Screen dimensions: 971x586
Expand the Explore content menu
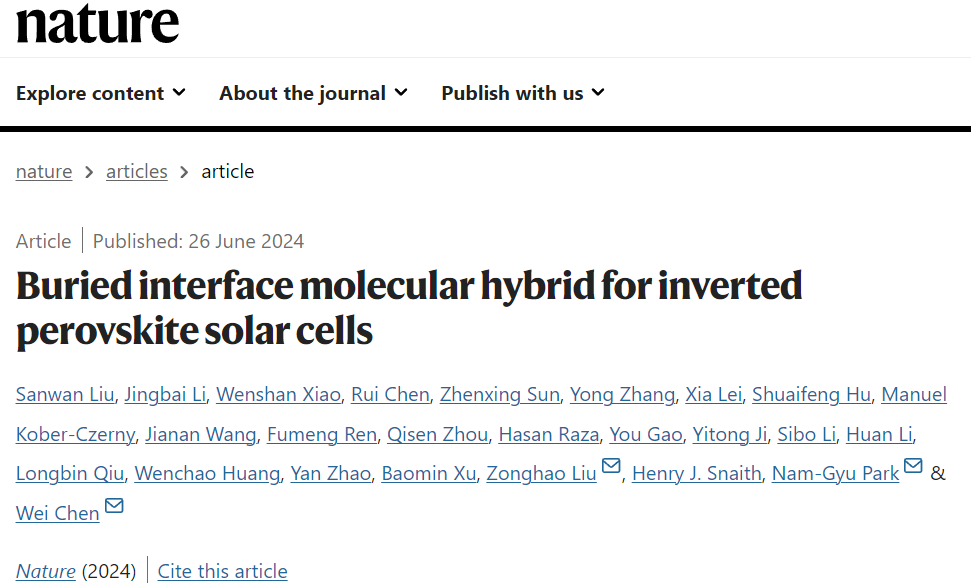[100, 93]
